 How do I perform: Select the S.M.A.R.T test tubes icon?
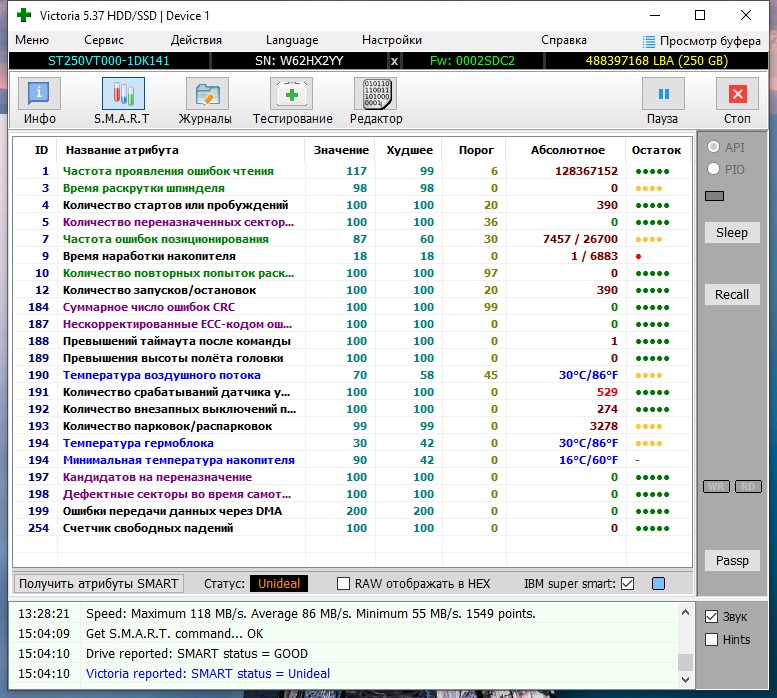point(123,94)
